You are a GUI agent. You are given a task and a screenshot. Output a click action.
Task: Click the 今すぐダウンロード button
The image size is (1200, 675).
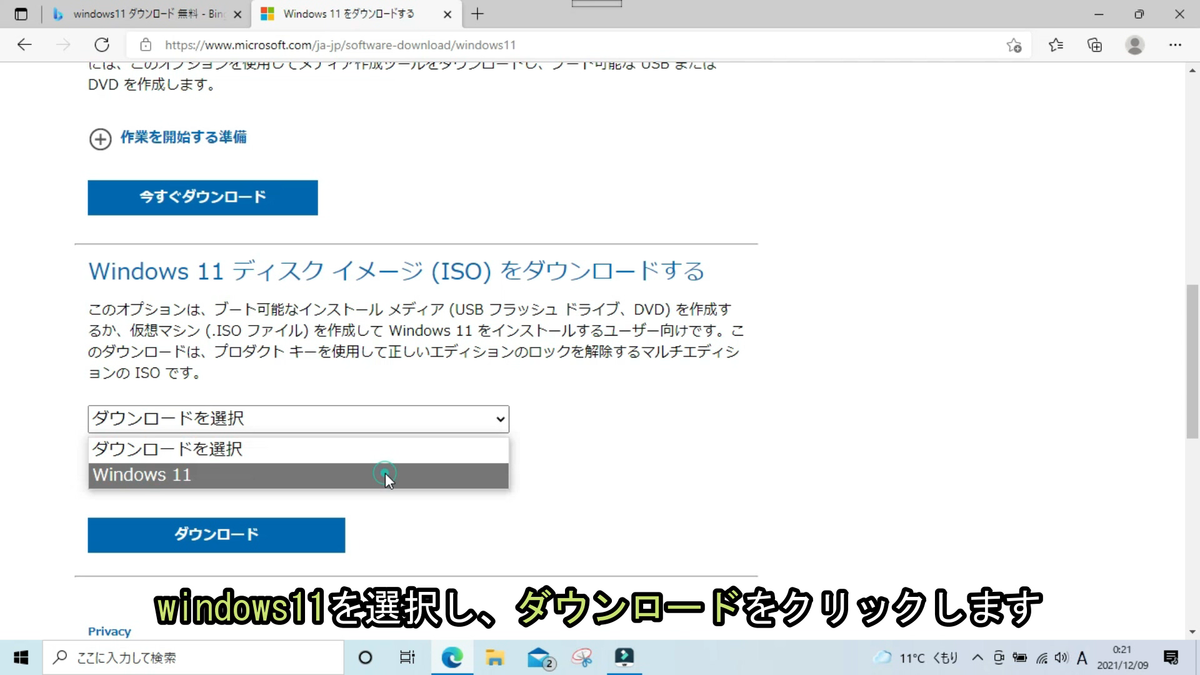(x=203, y=197)
